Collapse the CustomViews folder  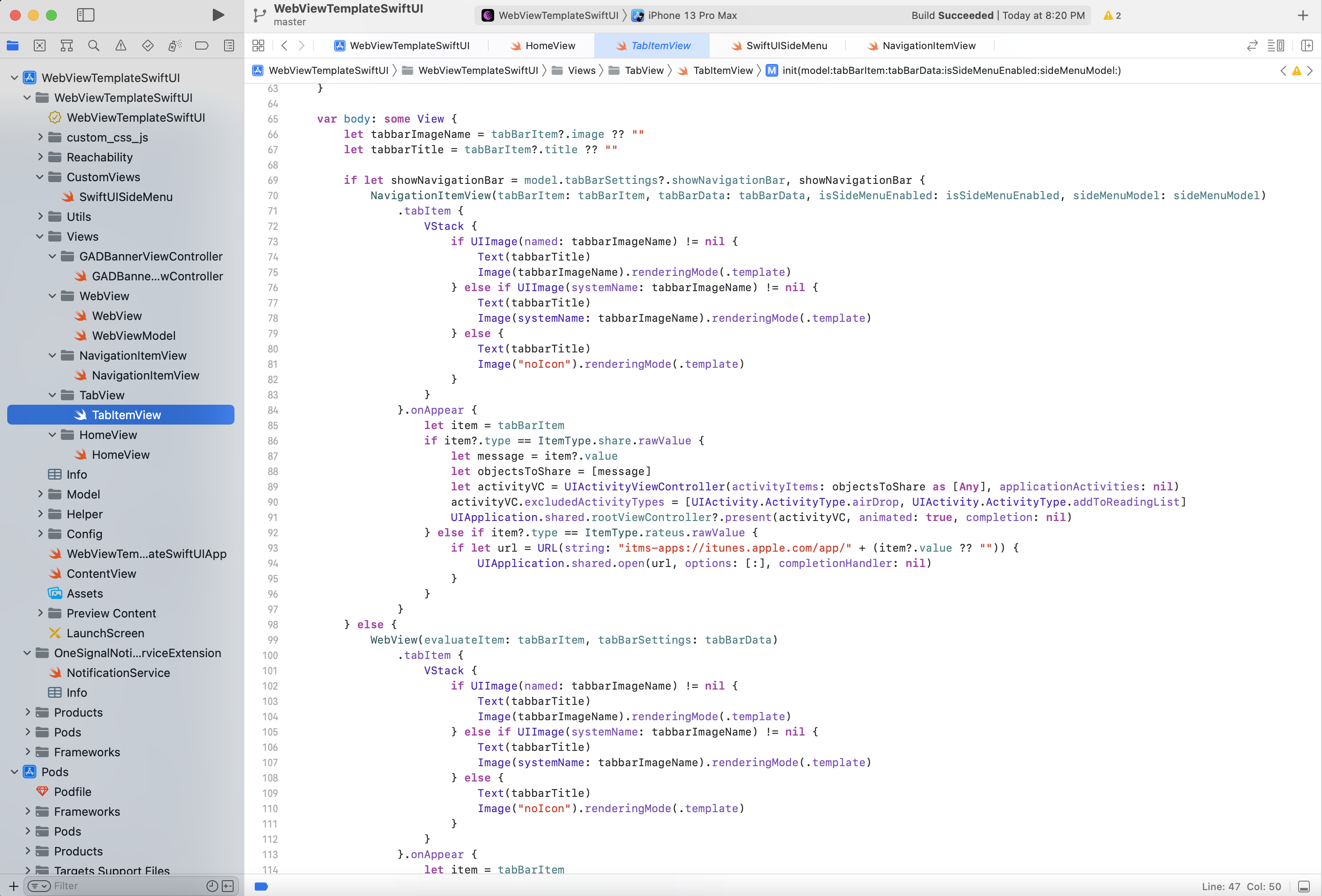click(40, 177)
